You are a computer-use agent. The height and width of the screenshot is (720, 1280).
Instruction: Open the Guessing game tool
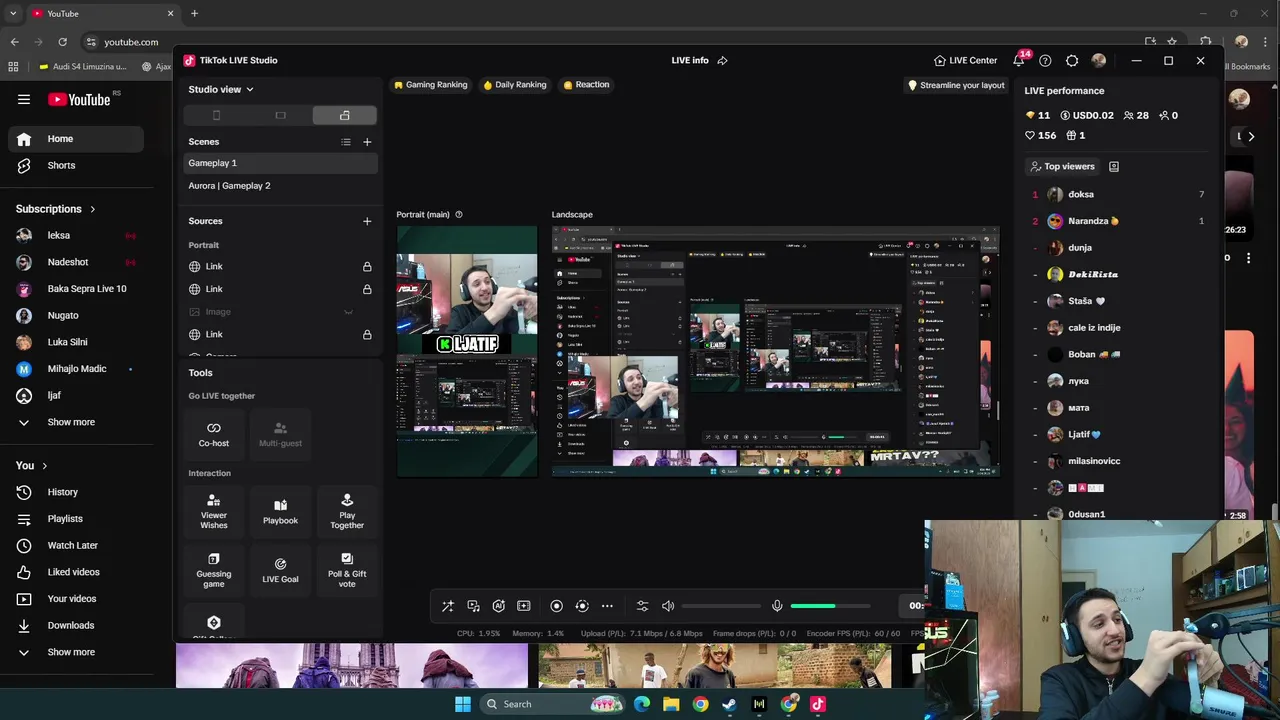pyautogui.click(x=213, y=569)
